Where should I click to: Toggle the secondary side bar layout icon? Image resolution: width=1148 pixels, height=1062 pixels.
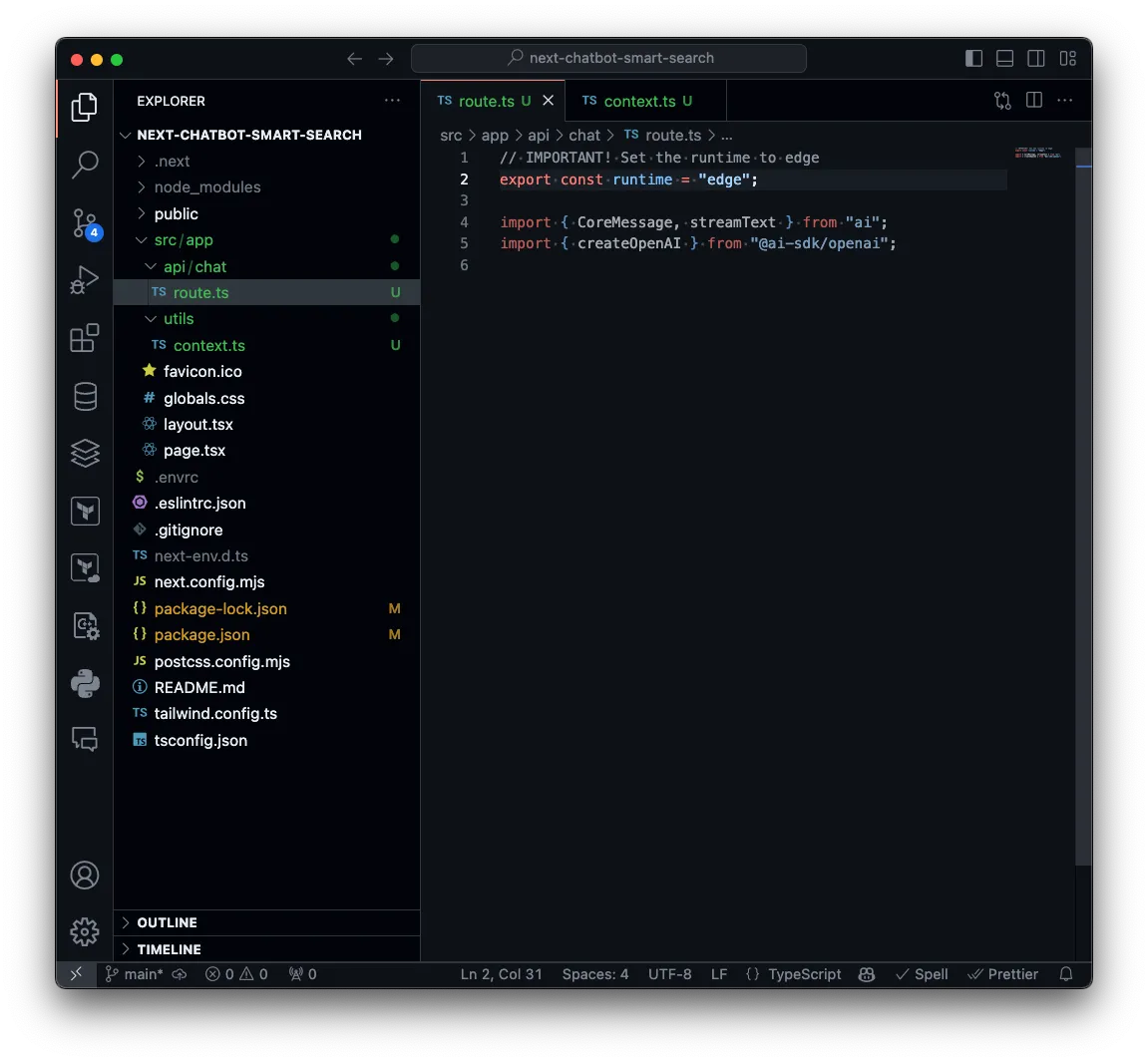1036,59
